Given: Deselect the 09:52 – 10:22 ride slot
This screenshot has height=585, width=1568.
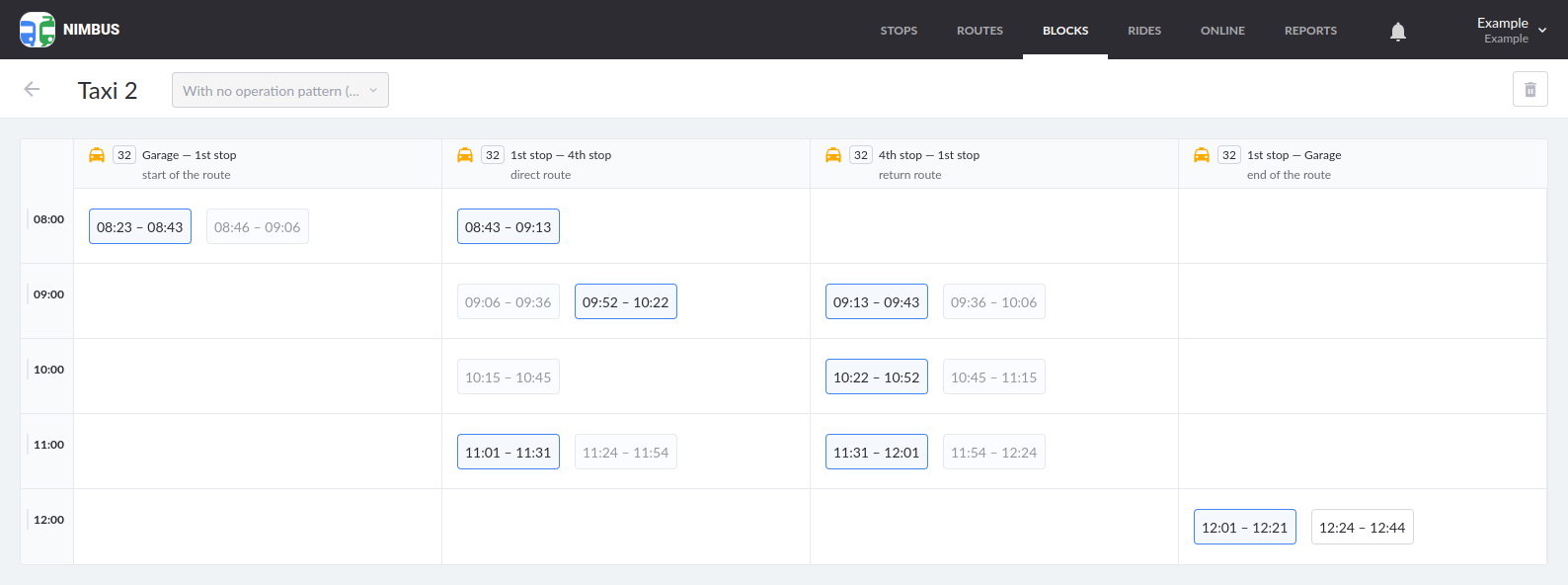Looking at the screenshot, I should (x=625, y=301).
